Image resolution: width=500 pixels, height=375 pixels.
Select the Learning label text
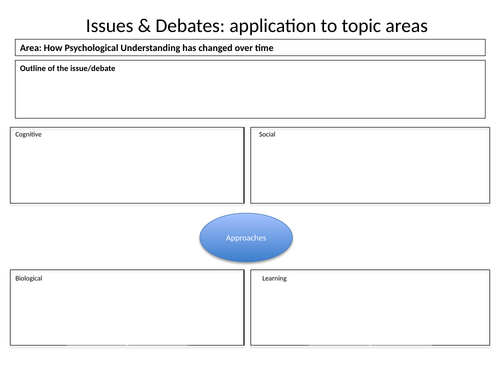tap(274, 279)
